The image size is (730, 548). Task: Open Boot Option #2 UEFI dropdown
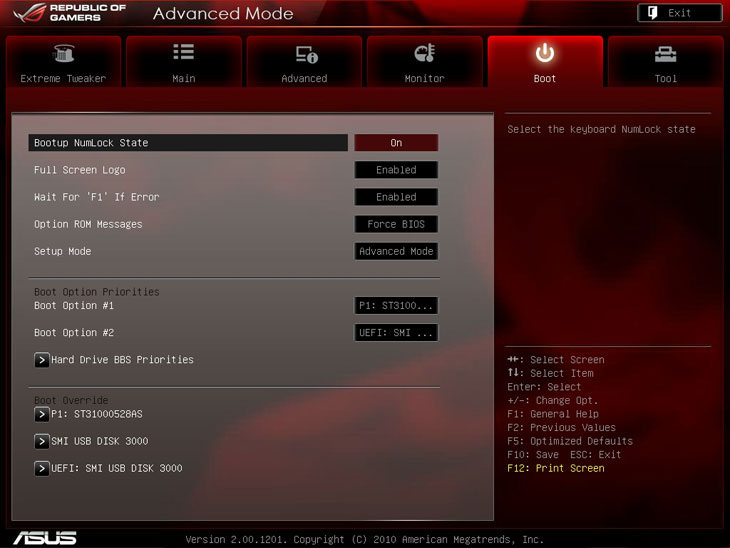[x=396, y=332]
